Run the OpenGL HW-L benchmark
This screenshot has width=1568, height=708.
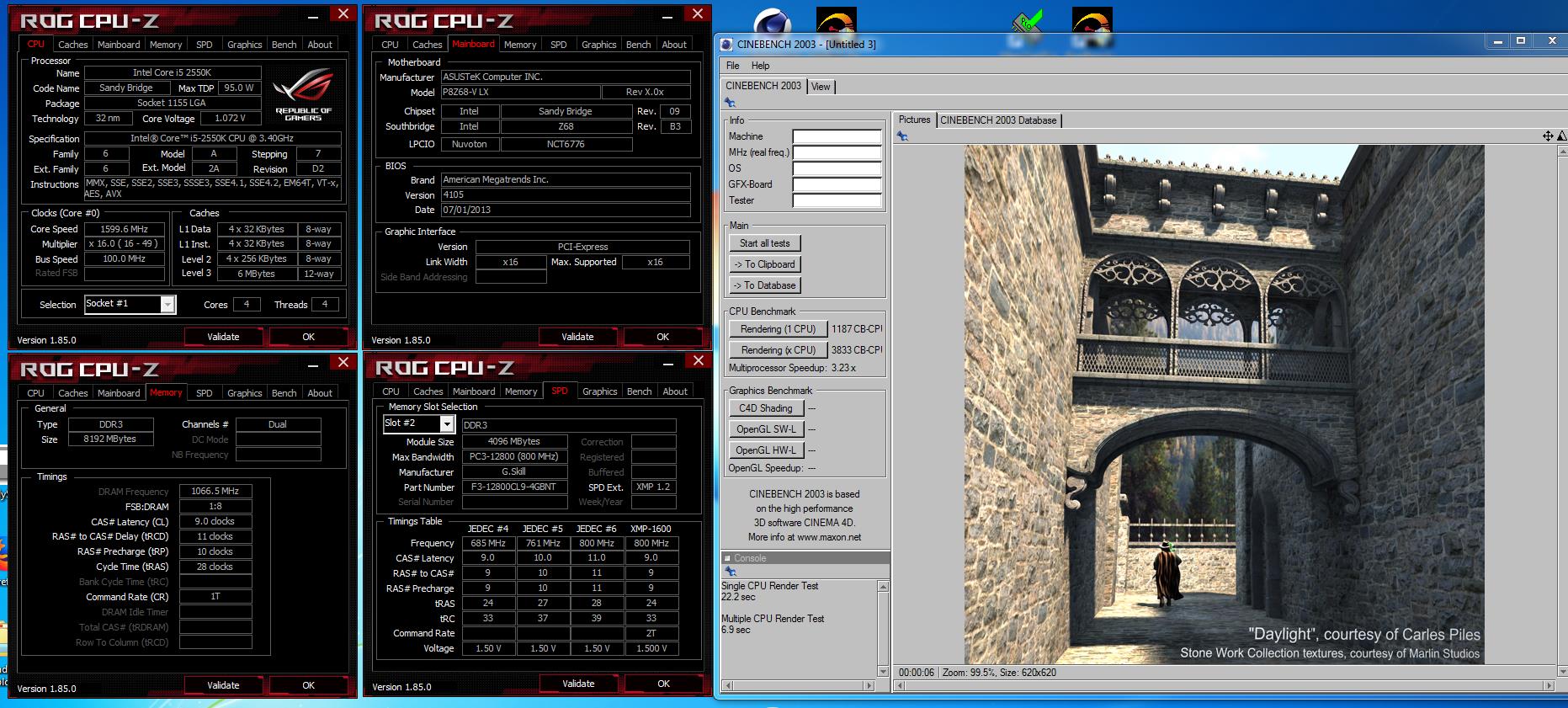[767, 450]
